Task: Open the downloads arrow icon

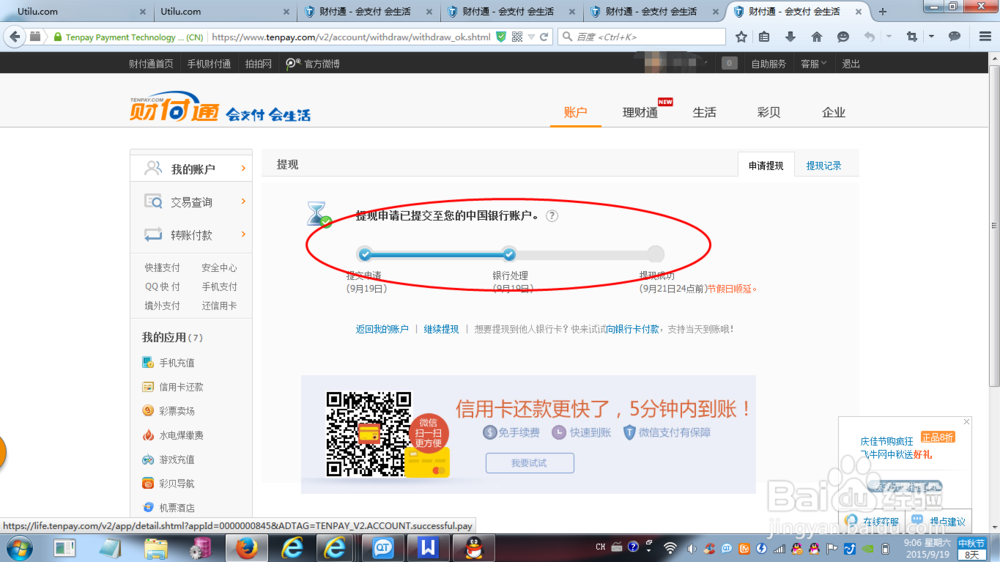Action: pyautogui.click(x=790, y=37)
